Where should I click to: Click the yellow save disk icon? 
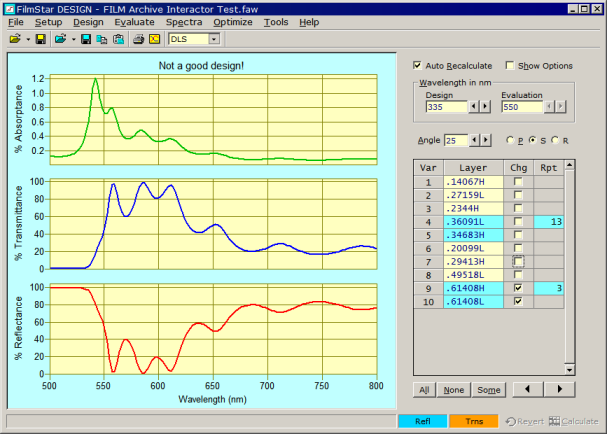point(41,39)
